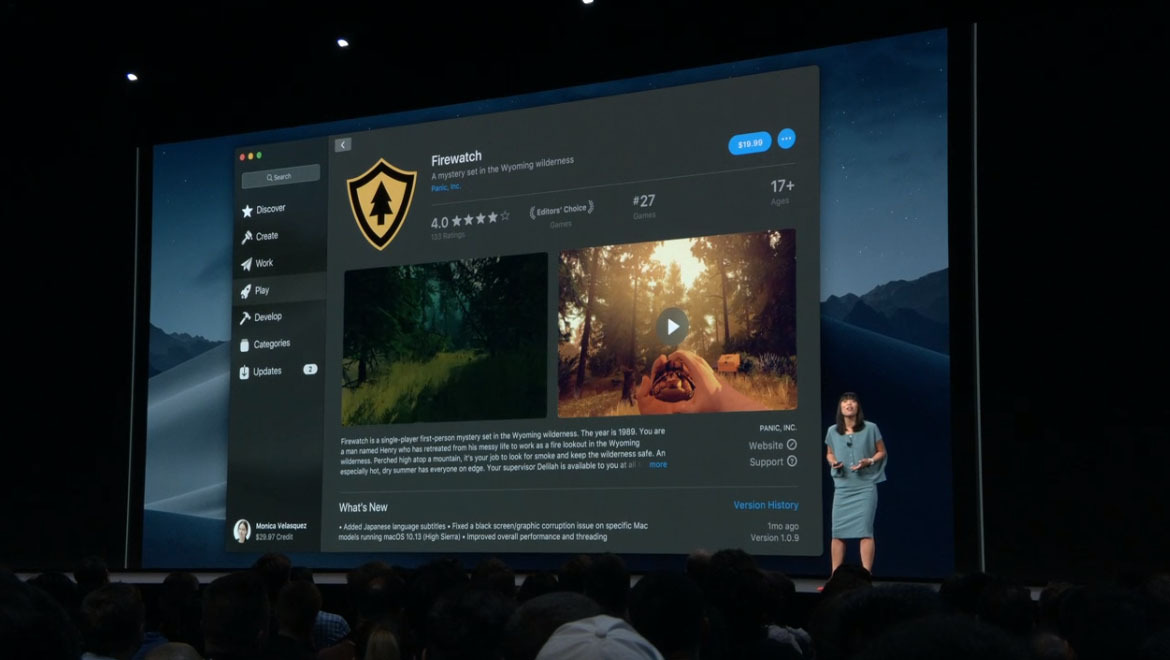Open the Create section
This screenshot has width=1170, height=660.
click(x=246, y=235)
